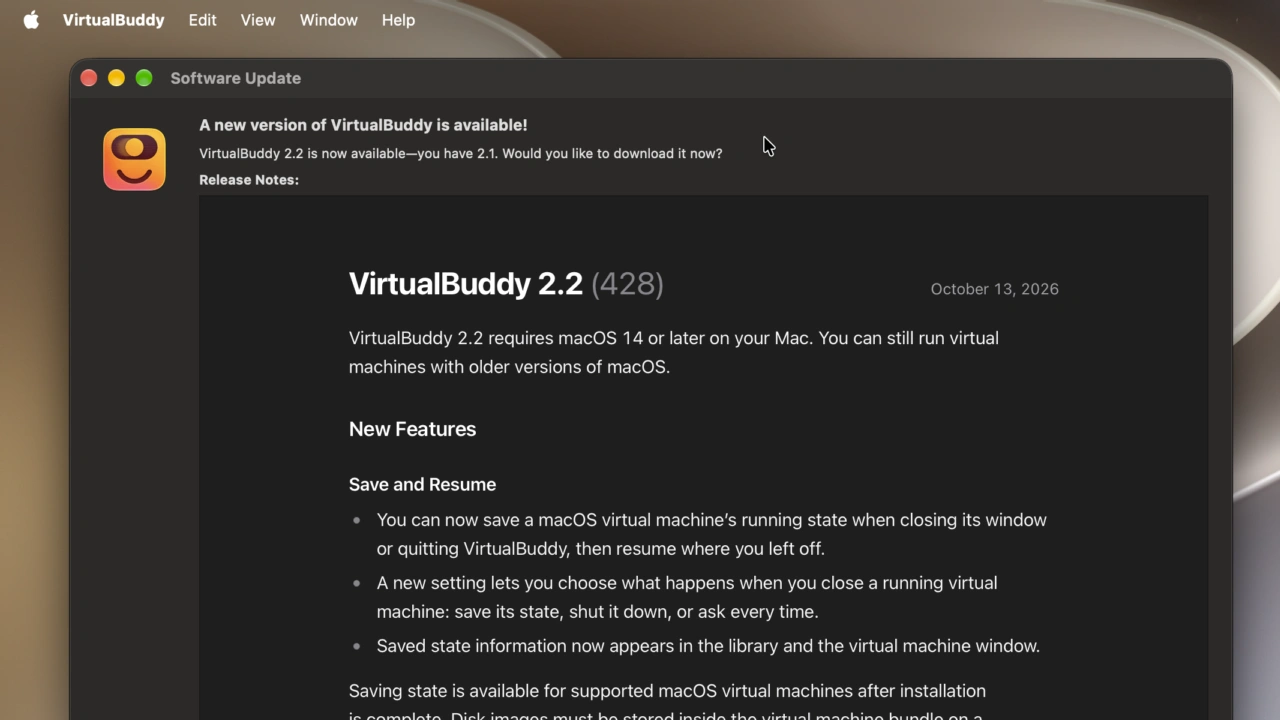
Task: Open the VirtualBuddy application menu
Action: (113, 20)
